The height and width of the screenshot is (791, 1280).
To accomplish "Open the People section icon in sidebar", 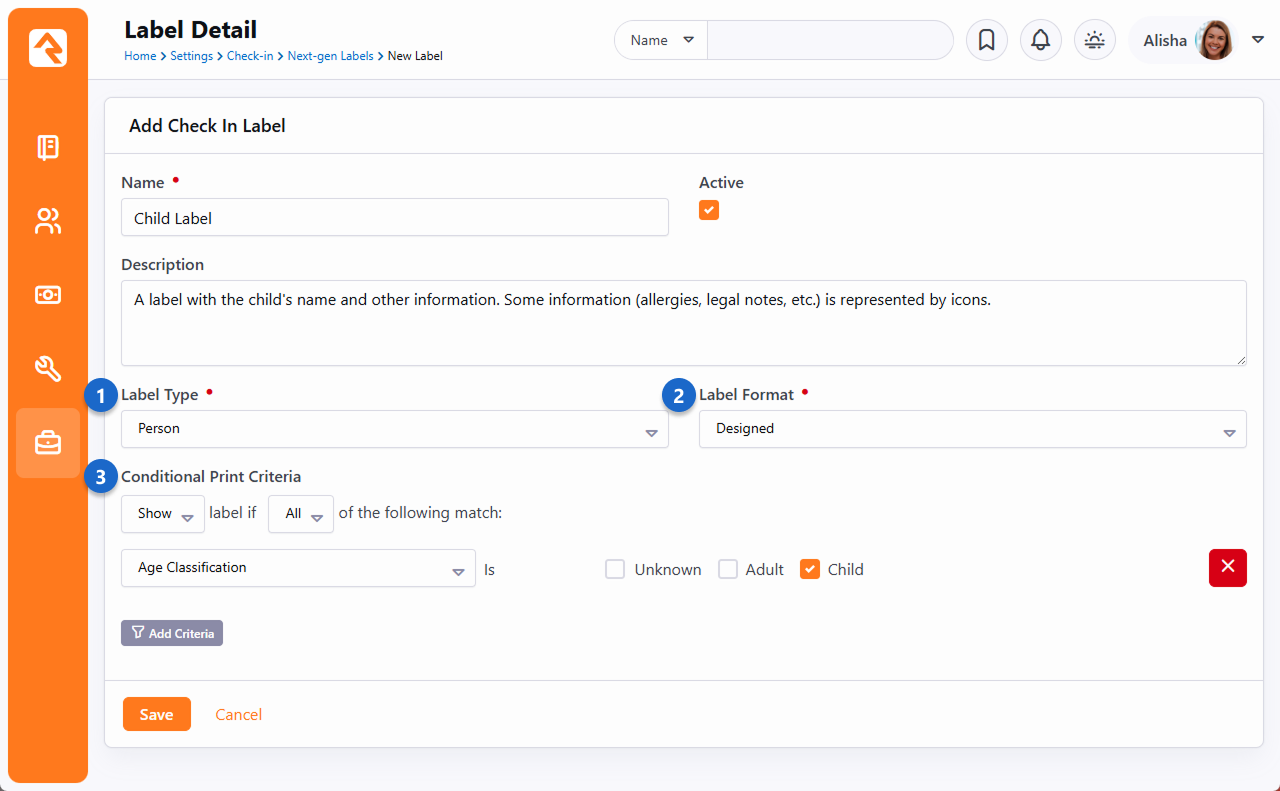I will point(48,221).
